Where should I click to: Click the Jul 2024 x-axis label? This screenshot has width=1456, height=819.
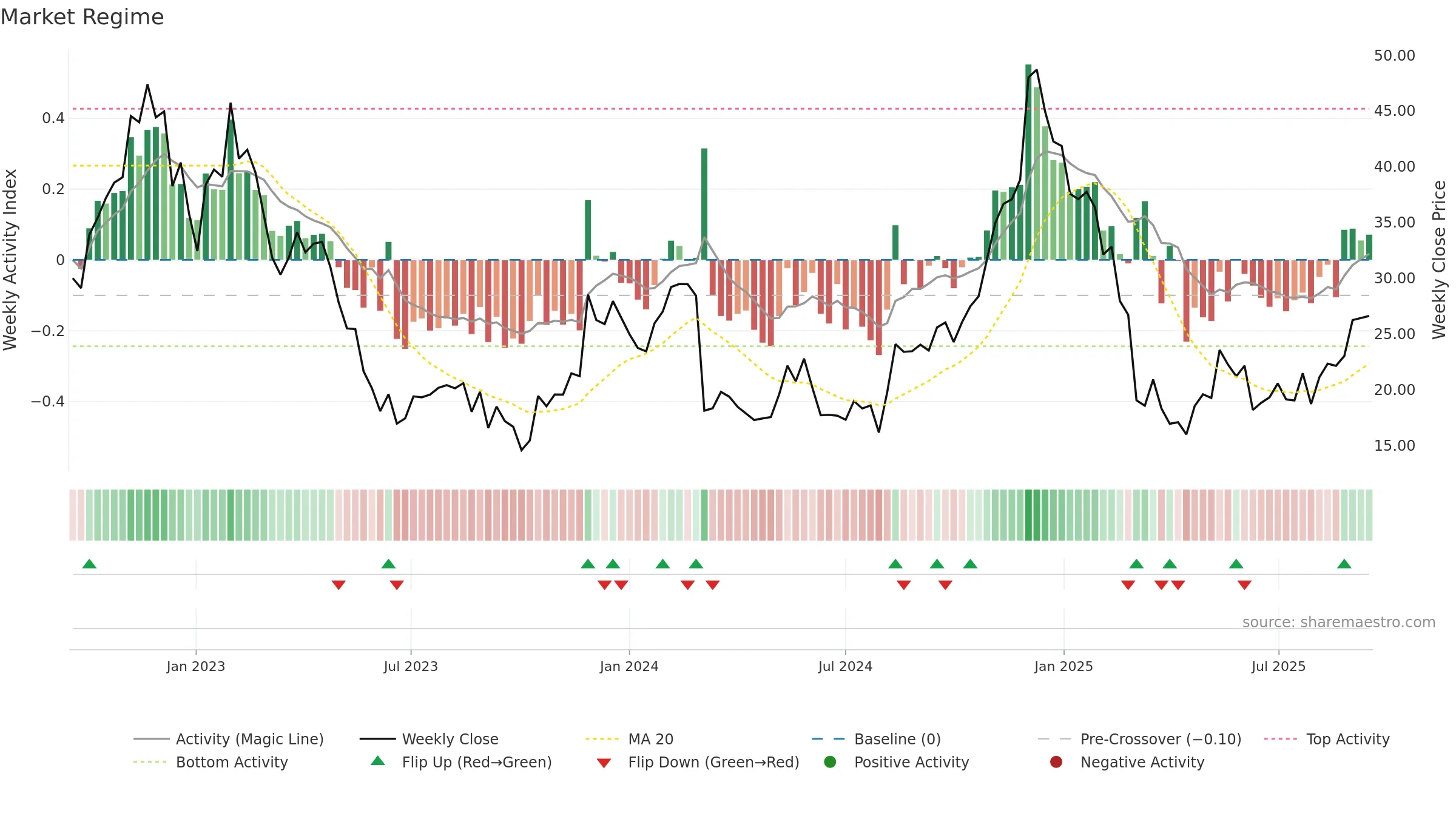click(x=845, y=666)
